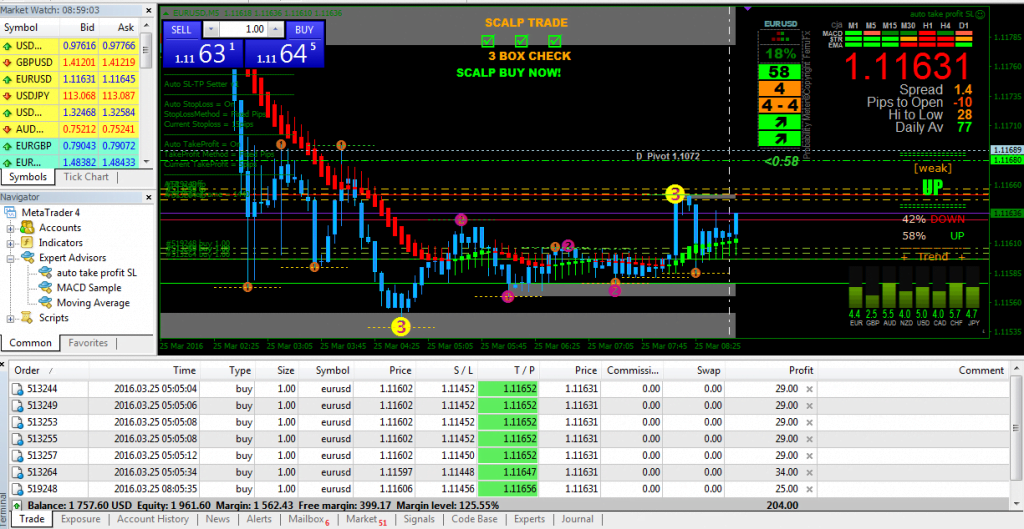1024x529 pixels.
Task: Close order 513244 with its x icon
Action: pyautogui.click(x=808, y=389)
